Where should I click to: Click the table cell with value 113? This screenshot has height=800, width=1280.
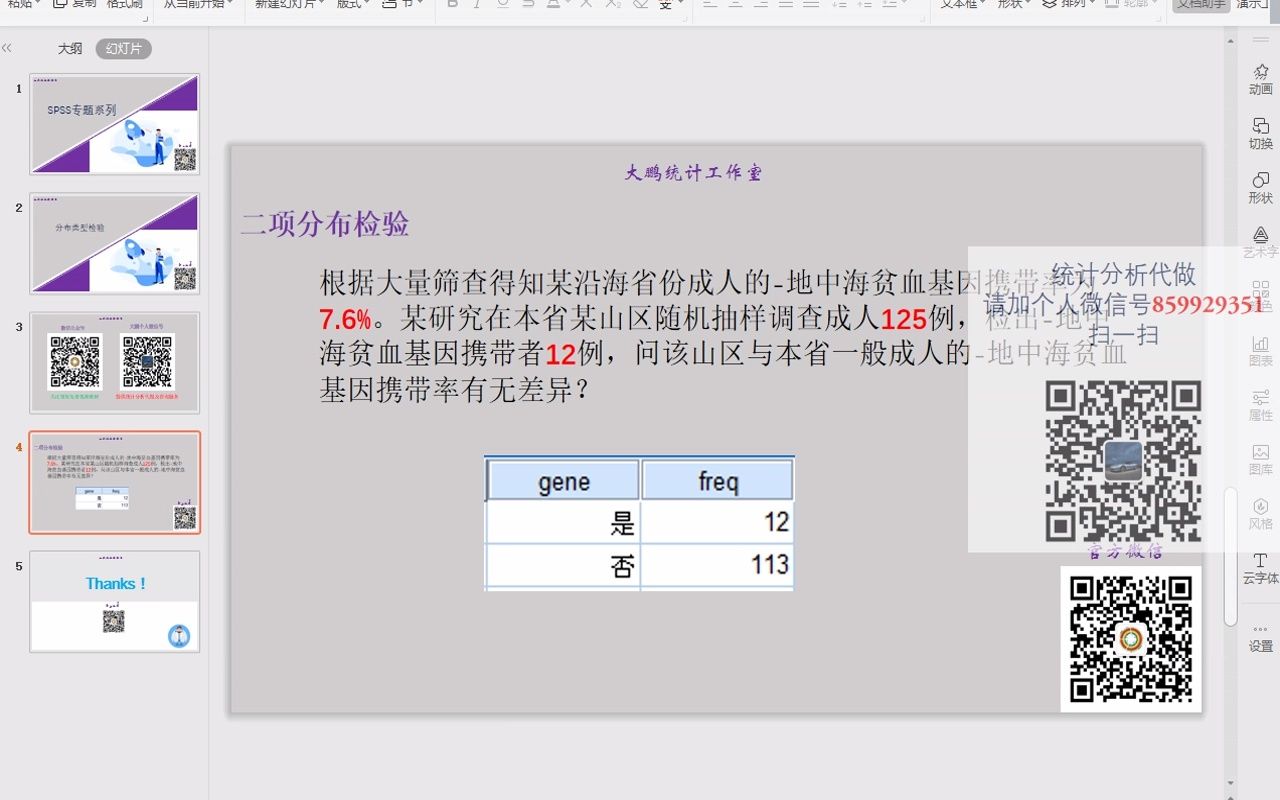tap(717, 566)
